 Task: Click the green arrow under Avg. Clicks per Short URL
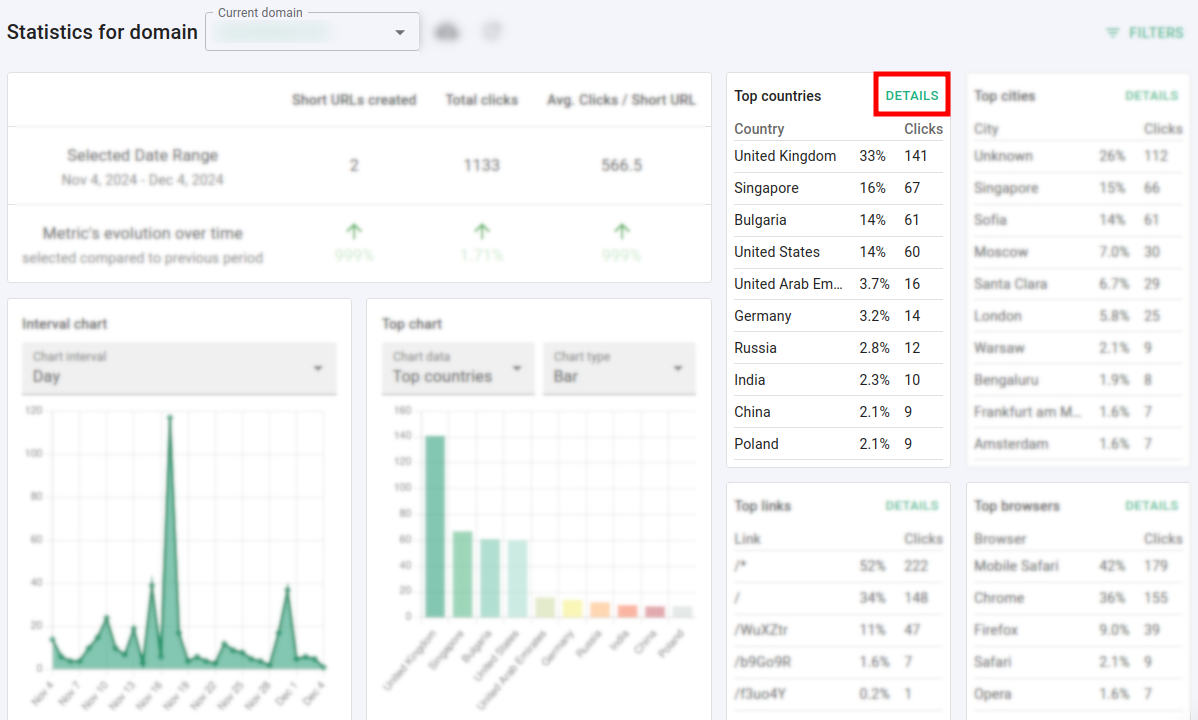tap(620, 232)
